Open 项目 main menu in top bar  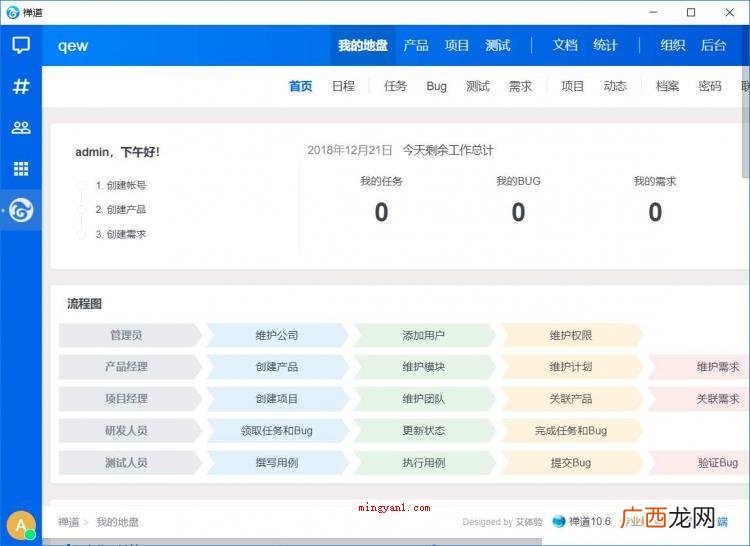coord(457,45)
